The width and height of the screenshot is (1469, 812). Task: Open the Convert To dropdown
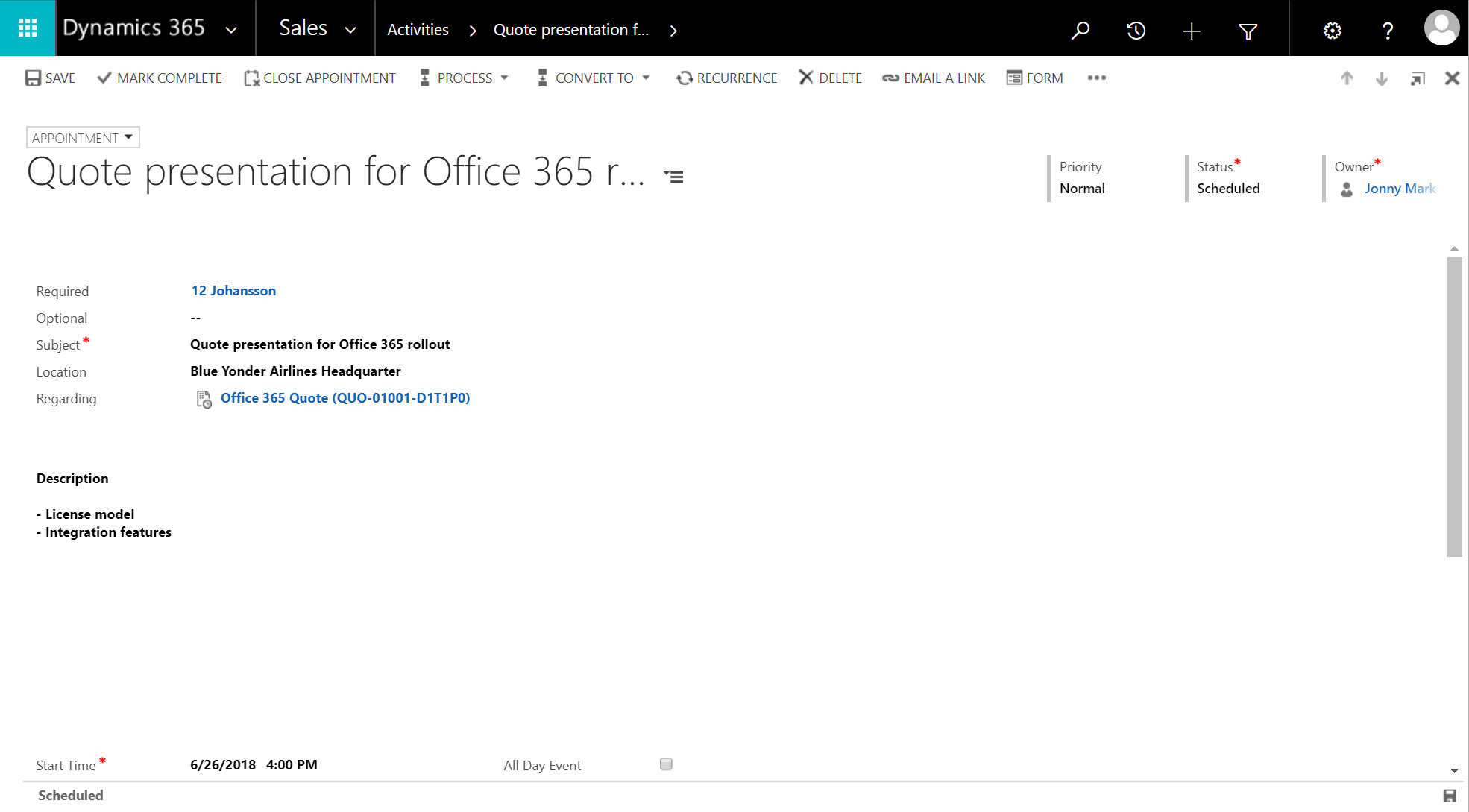(594, 78)
